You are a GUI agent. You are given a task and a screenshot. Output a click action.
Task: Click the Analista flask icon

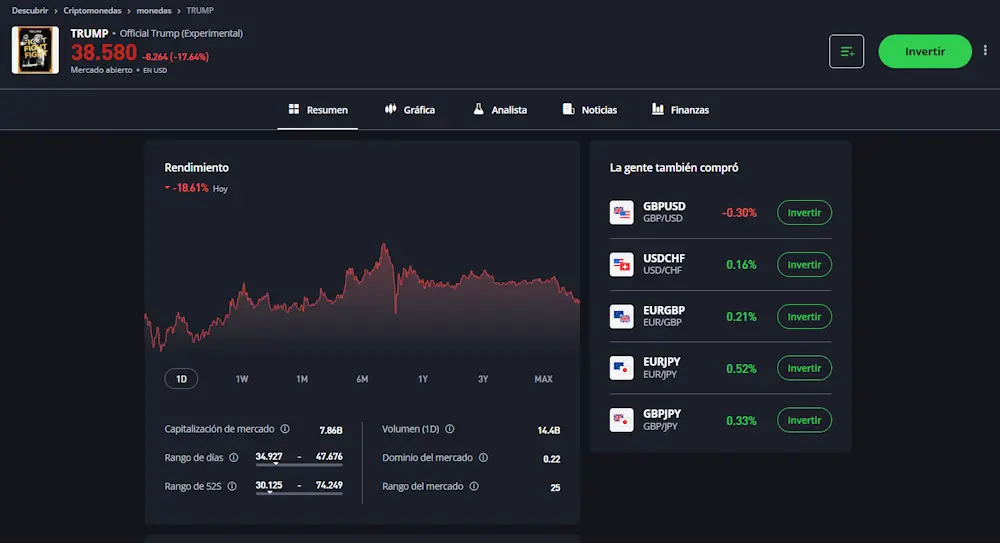(478, 109)
